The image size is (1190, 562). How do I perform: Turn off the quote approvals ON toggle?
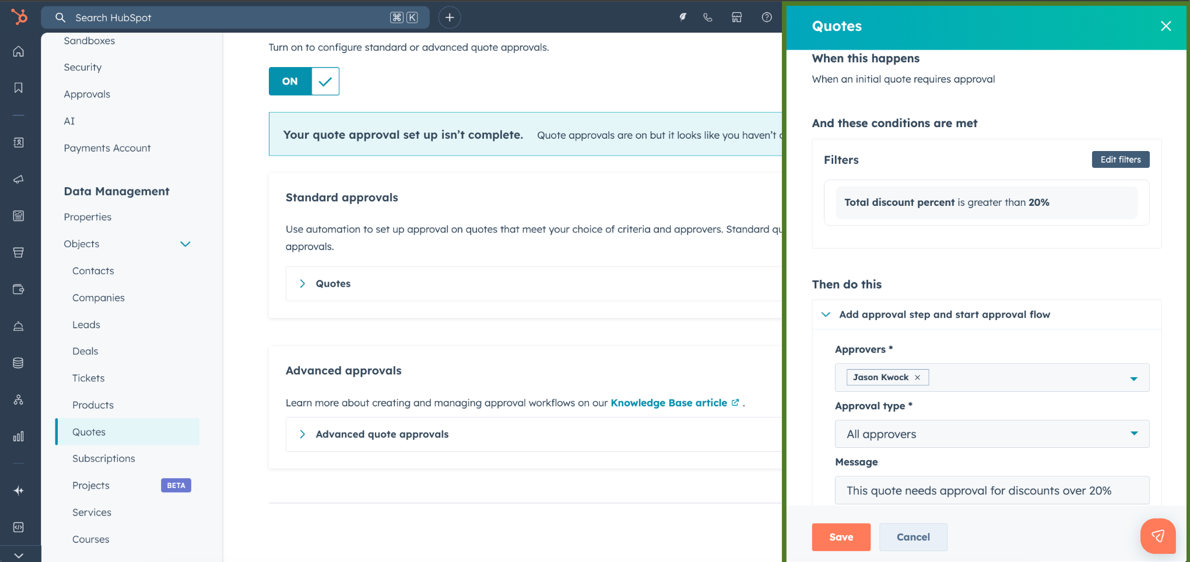point(304,81)
